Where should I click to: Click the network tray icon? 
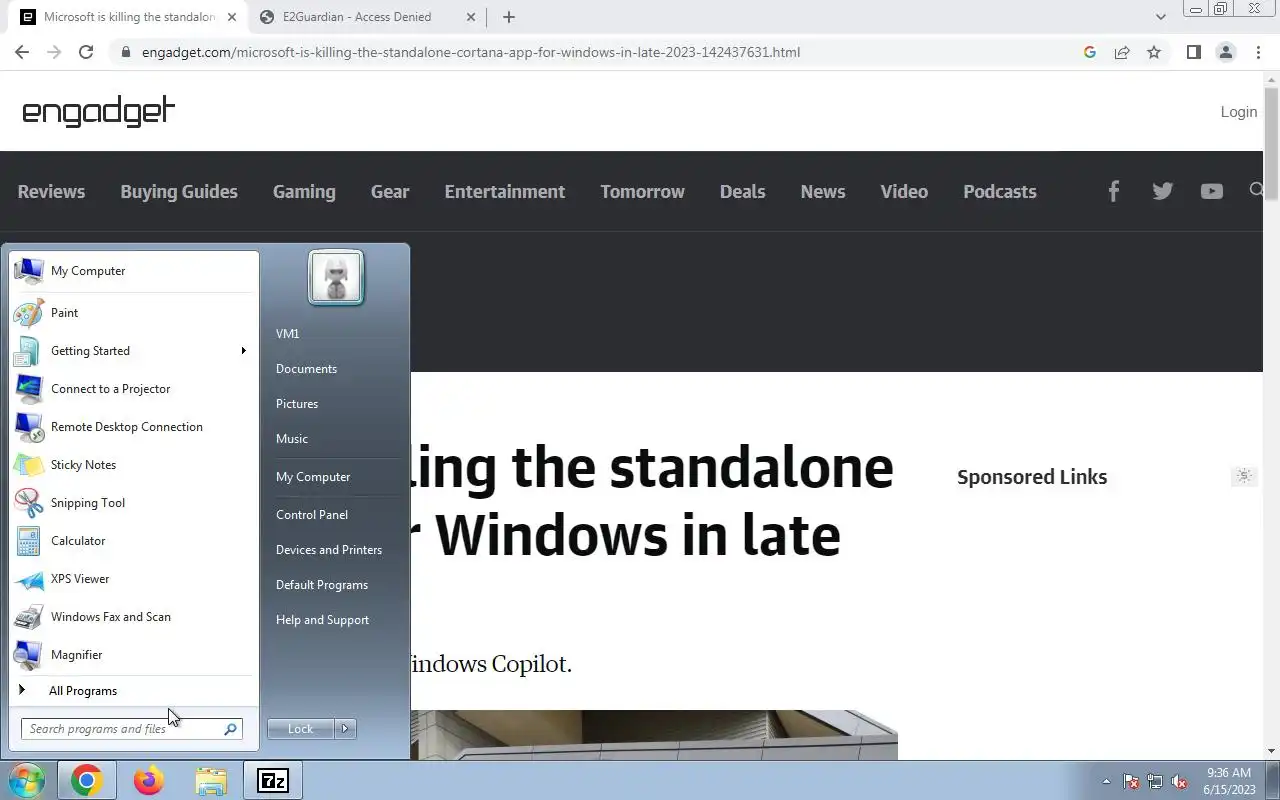(x=1155, y=781)
